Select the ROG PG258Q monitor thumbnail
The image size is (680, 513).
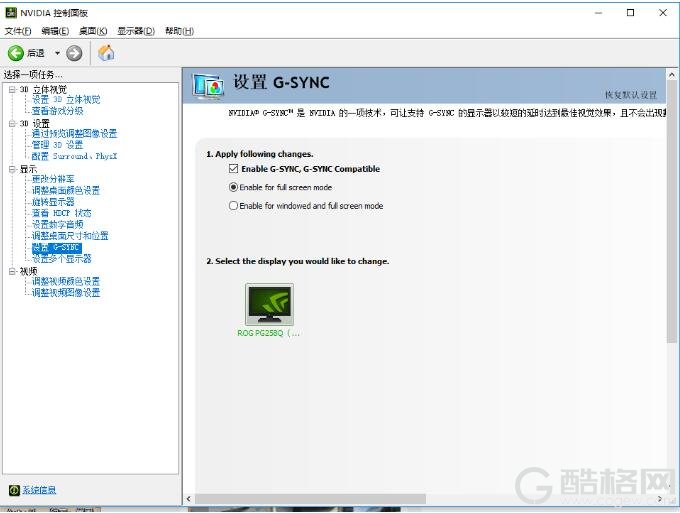pyautogui.click(x=269, y=304)
